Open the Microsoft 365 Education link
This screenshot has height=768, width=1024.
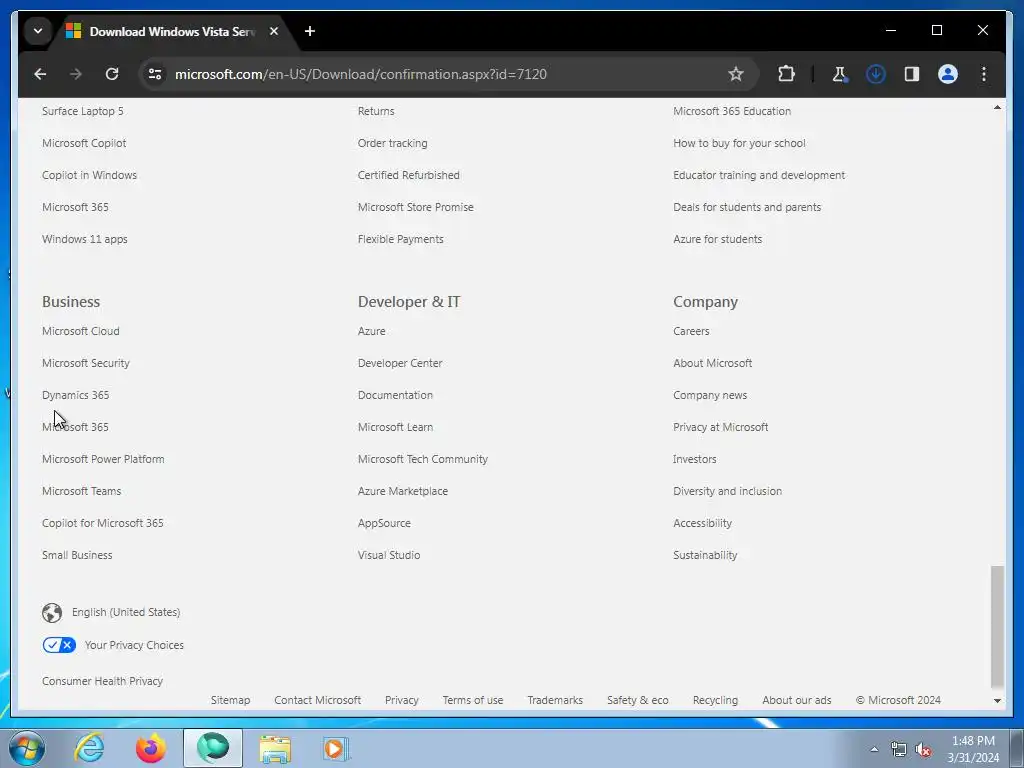click(732, 111)
